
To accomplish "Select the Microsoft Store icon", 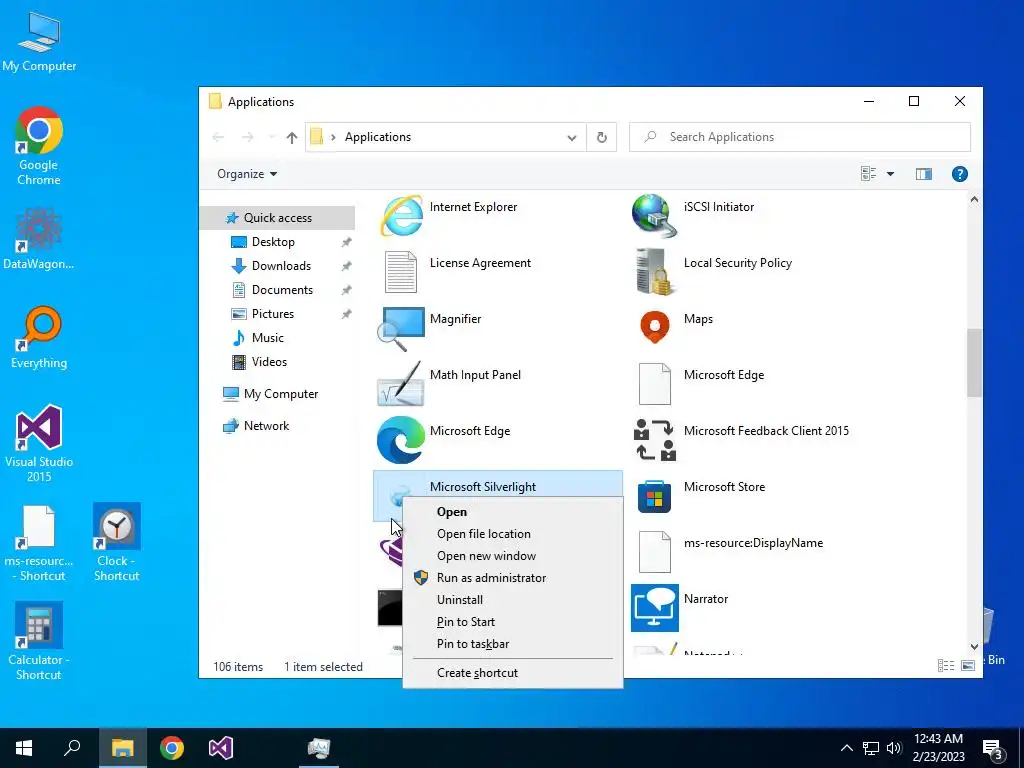I will 654,496.
